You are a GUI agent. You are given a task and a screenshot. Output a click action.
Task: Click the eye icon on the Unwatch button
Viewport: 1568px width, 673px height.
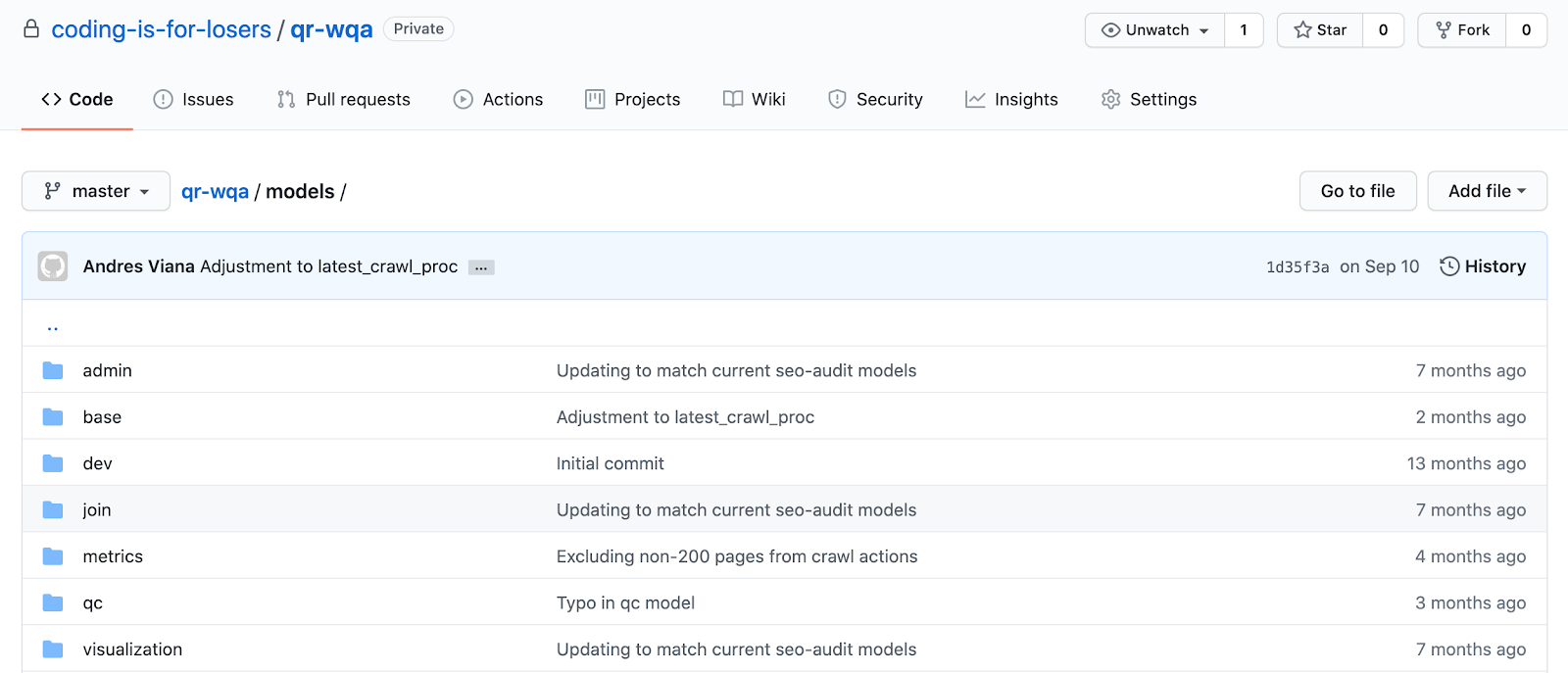point(1110,30)
